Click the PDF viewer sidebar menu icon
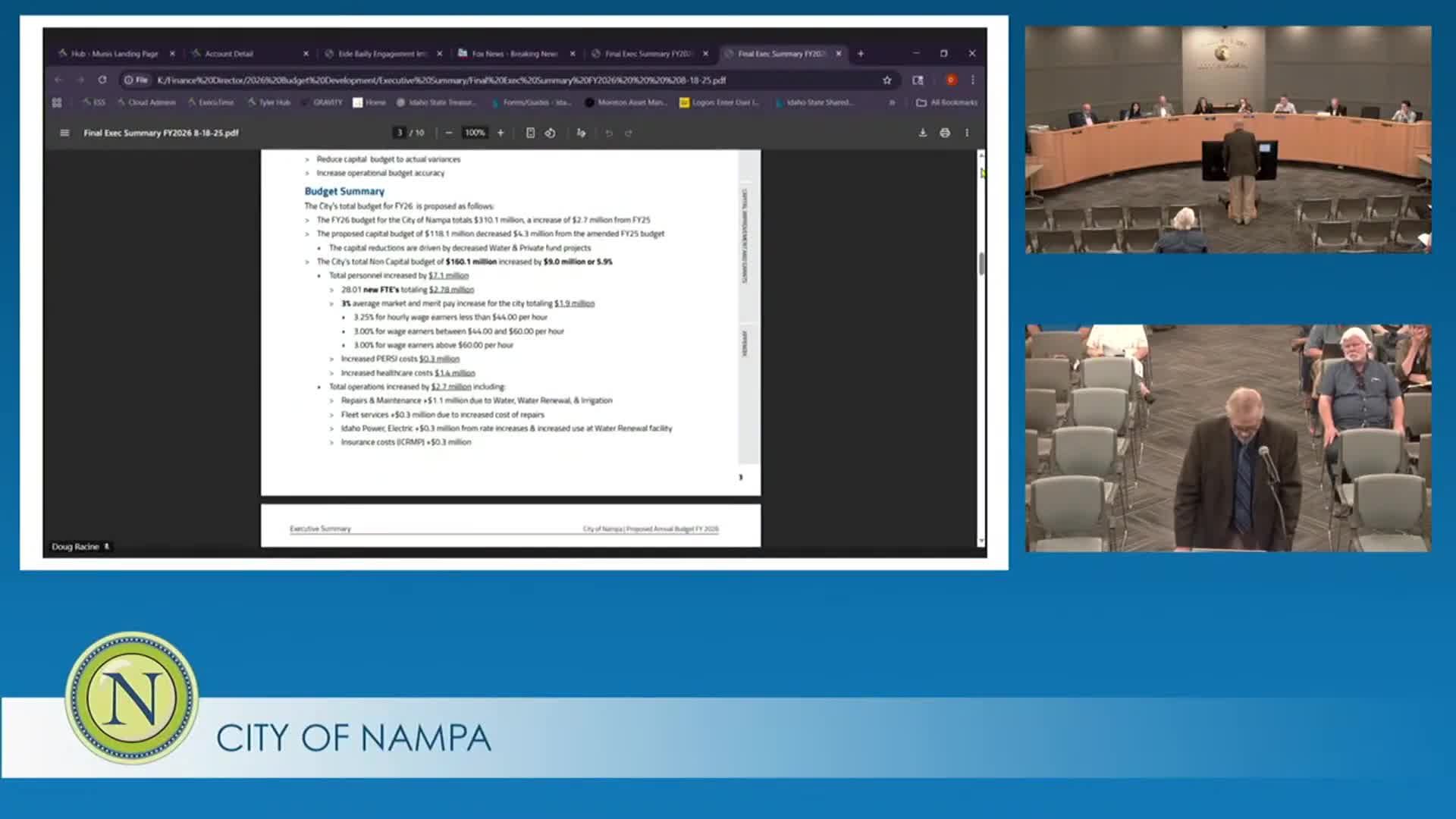1456x819 pixels. (64, 133)
